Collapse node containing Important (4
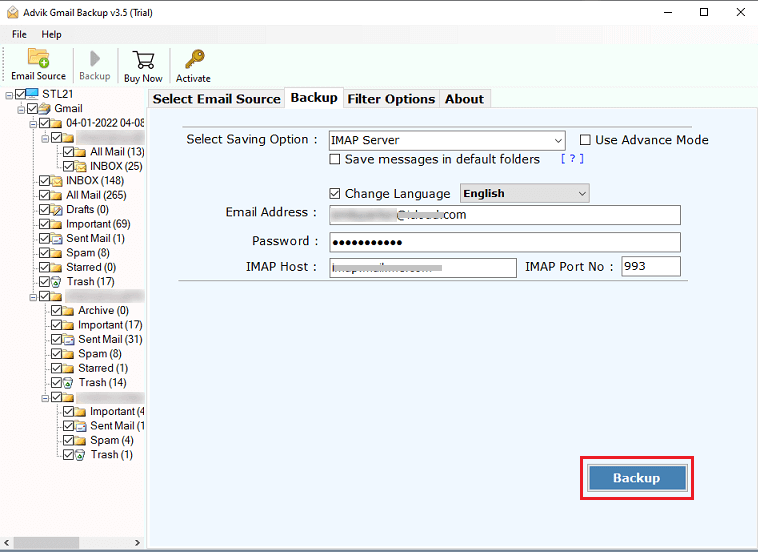This screenshot has width=758, height=552. click(x=45, y=398)
